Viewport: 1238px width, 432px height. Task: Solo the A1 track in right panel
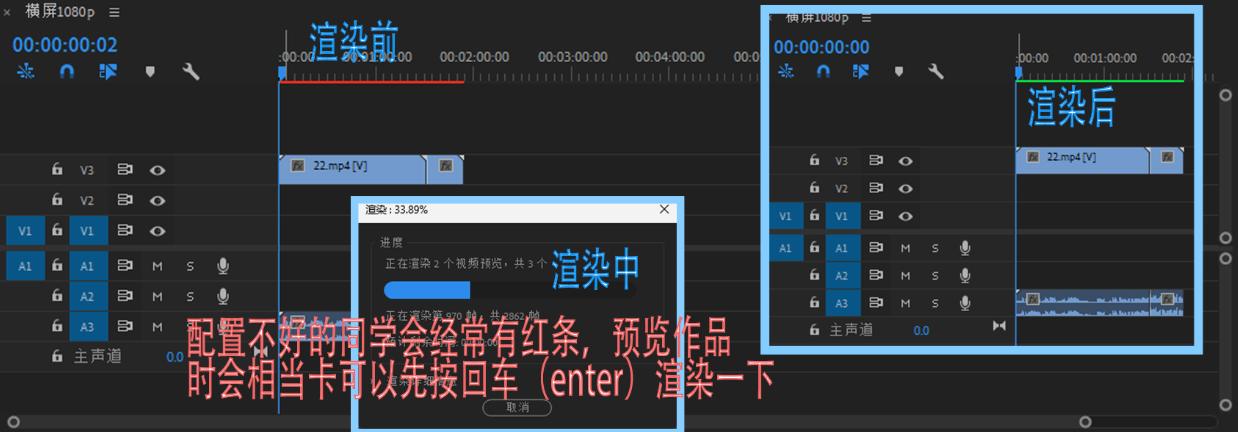pyautogui.click(x=935, y=248)
